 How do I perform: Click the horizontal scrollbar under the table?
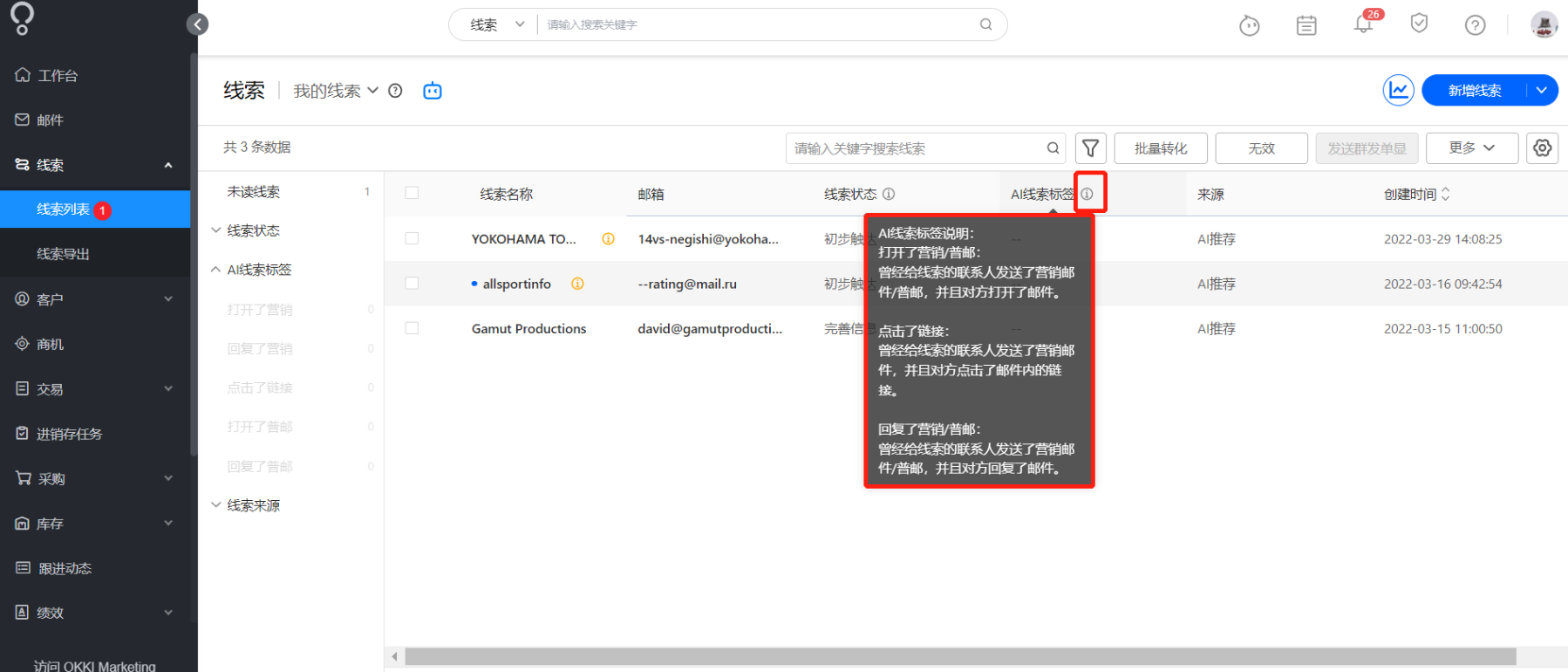(960, 656)
